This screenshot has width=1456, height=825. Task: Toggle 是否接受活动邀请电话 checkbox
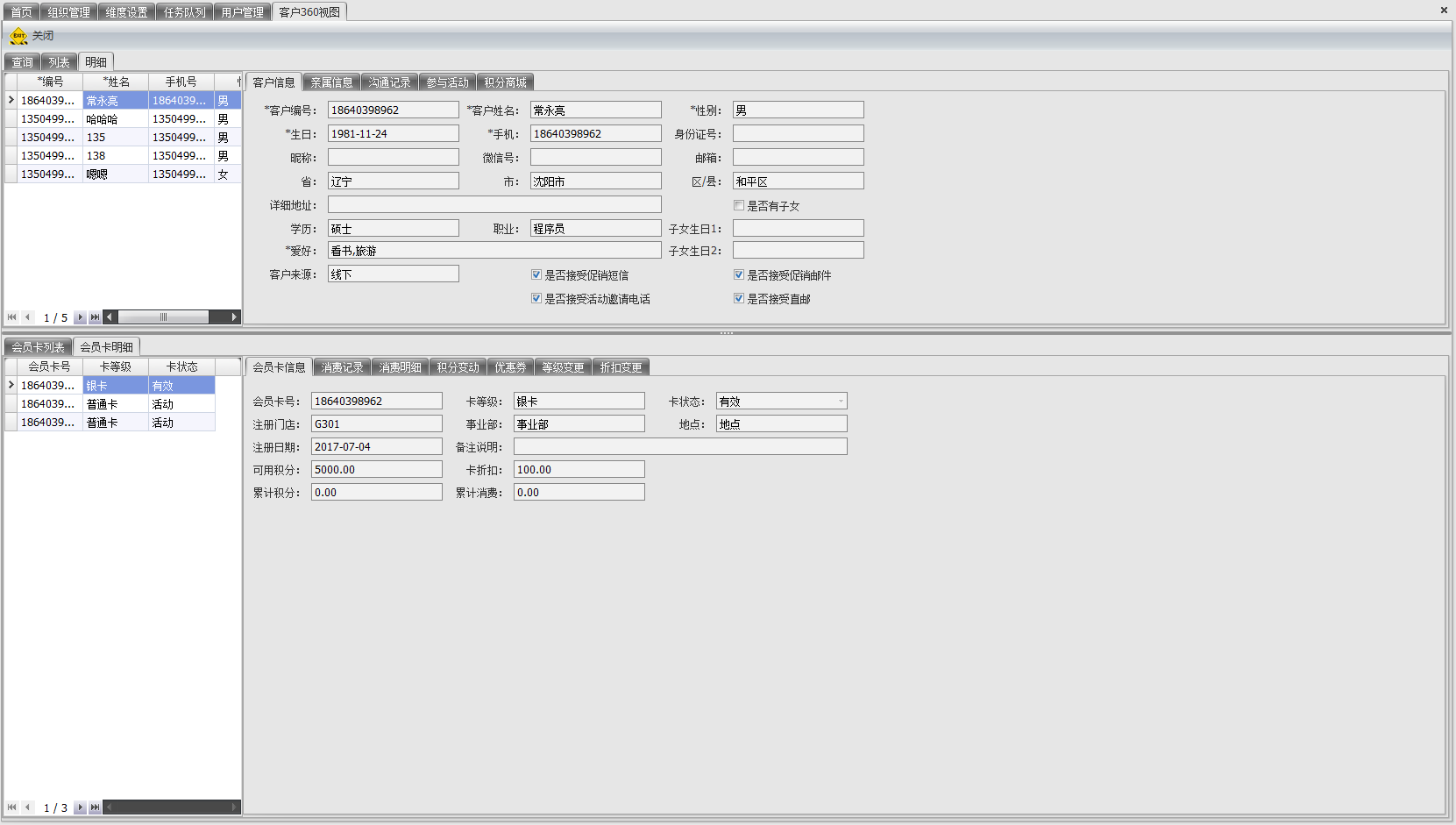[536, 298]
